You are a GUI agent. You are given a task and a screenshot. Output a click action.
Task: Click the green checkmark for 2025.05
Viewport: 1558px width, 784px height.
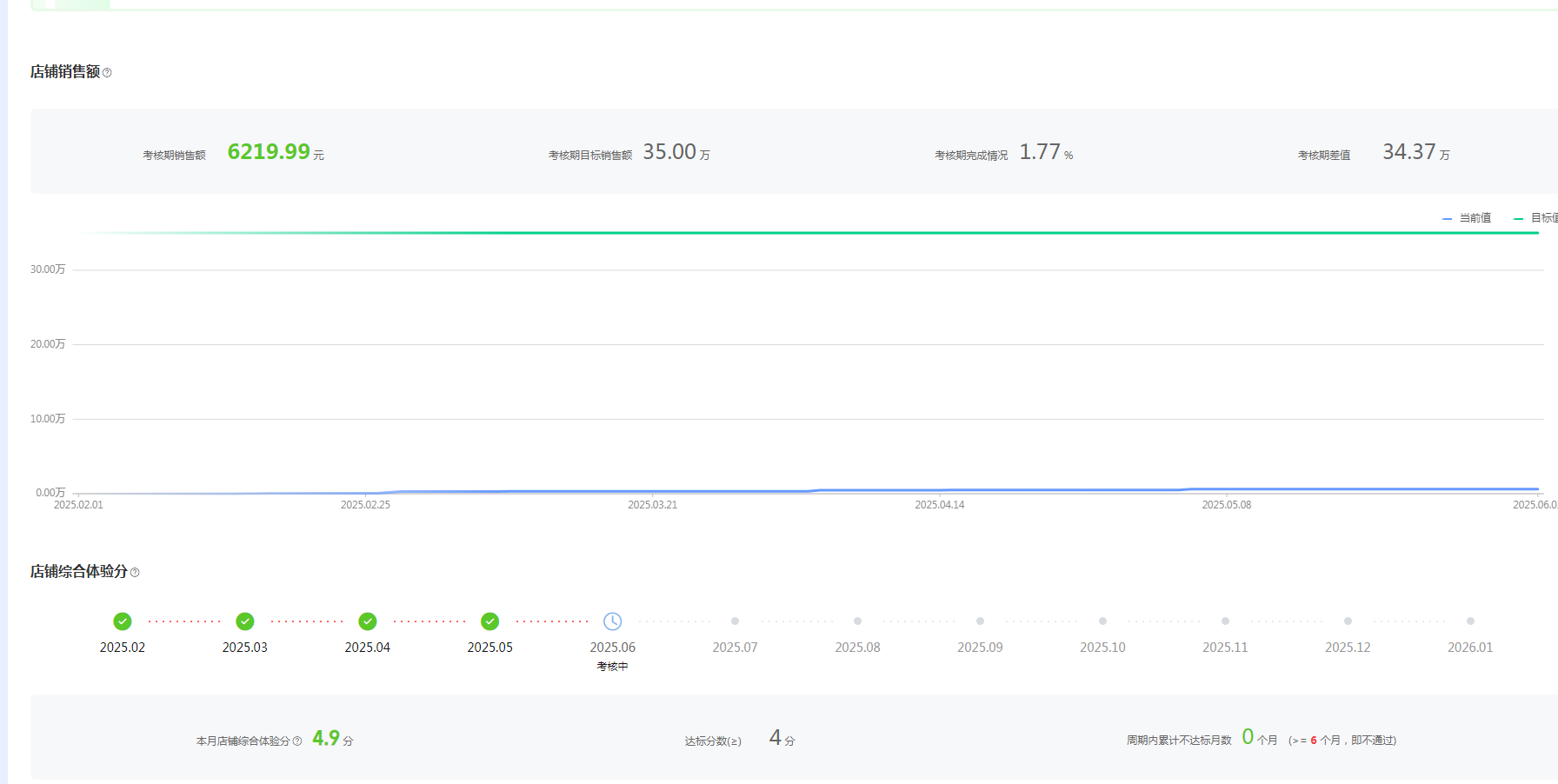490,621
